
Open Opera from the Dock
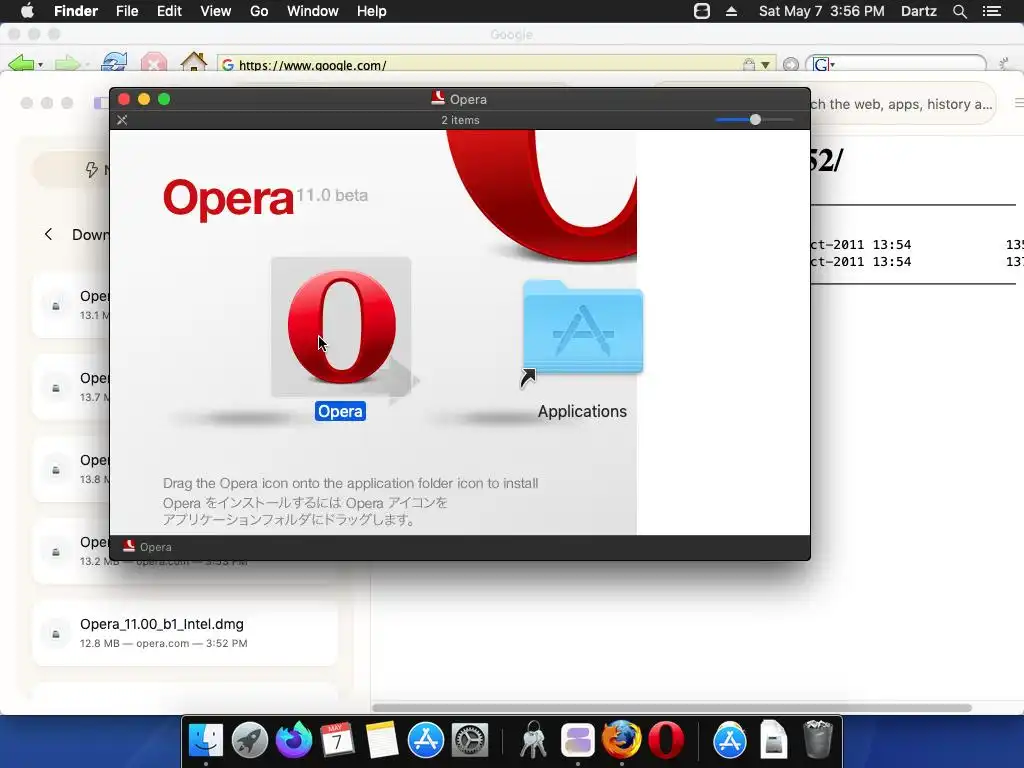pos(665,741)
